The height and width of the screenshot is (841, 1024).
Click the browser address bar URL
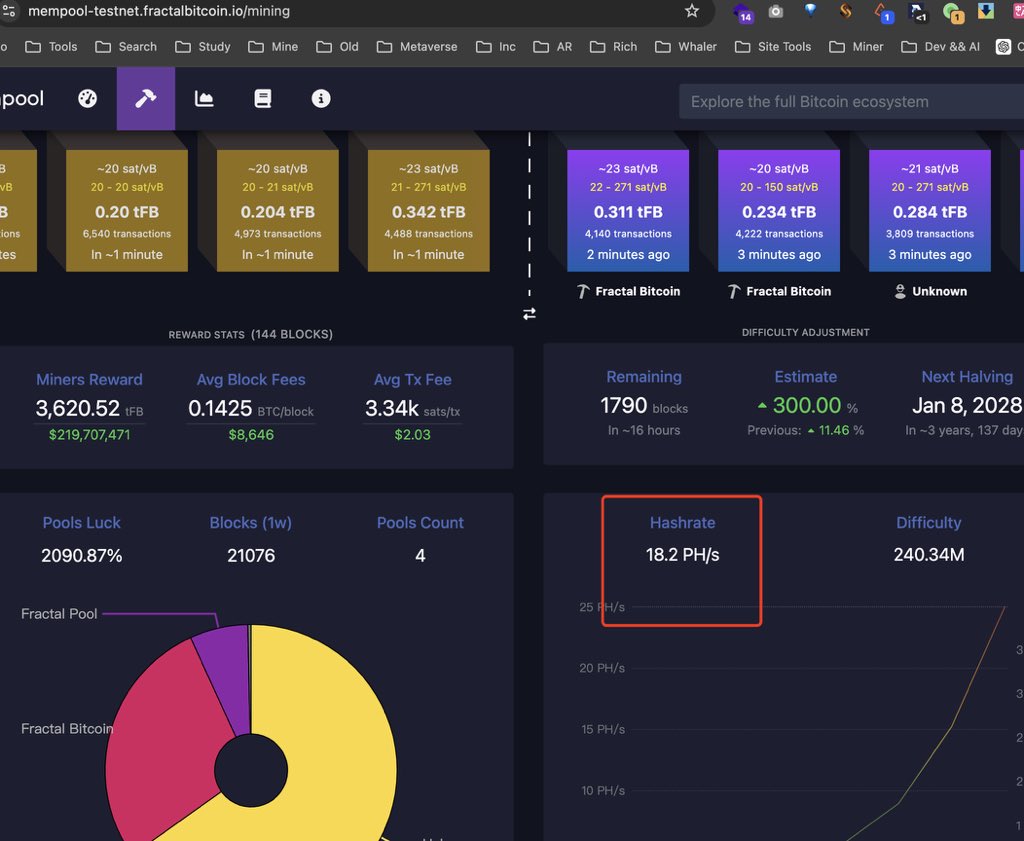tap(159, 11)
